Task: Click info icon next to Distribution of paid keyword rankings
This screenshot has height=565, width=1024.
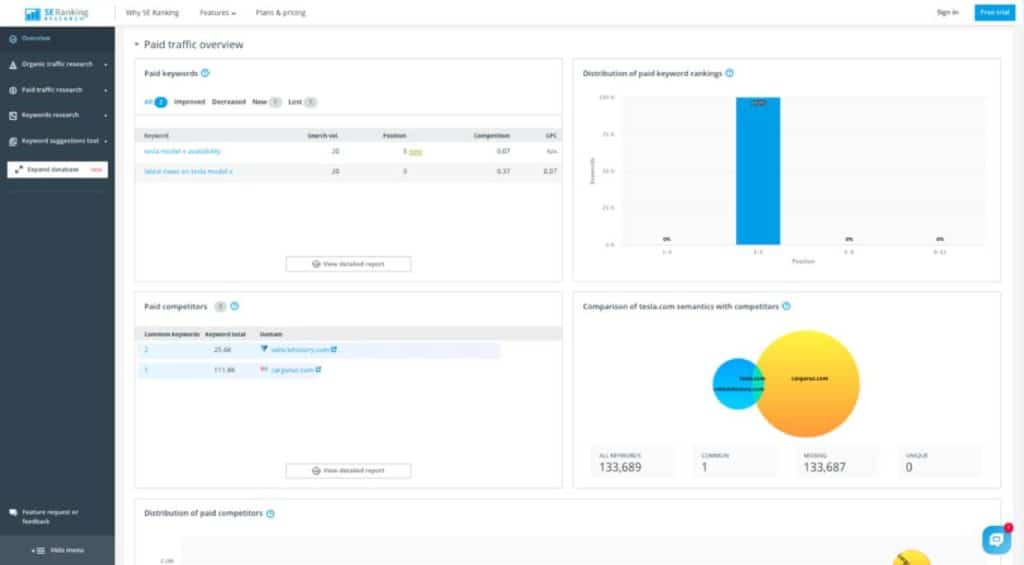Action: [730, 73]
